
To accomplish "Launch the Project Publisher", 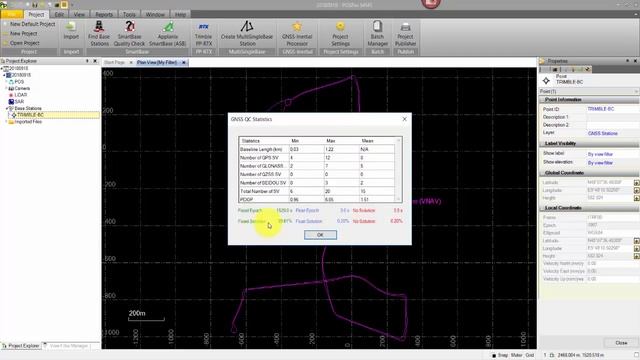I will (x=405, y=33).
